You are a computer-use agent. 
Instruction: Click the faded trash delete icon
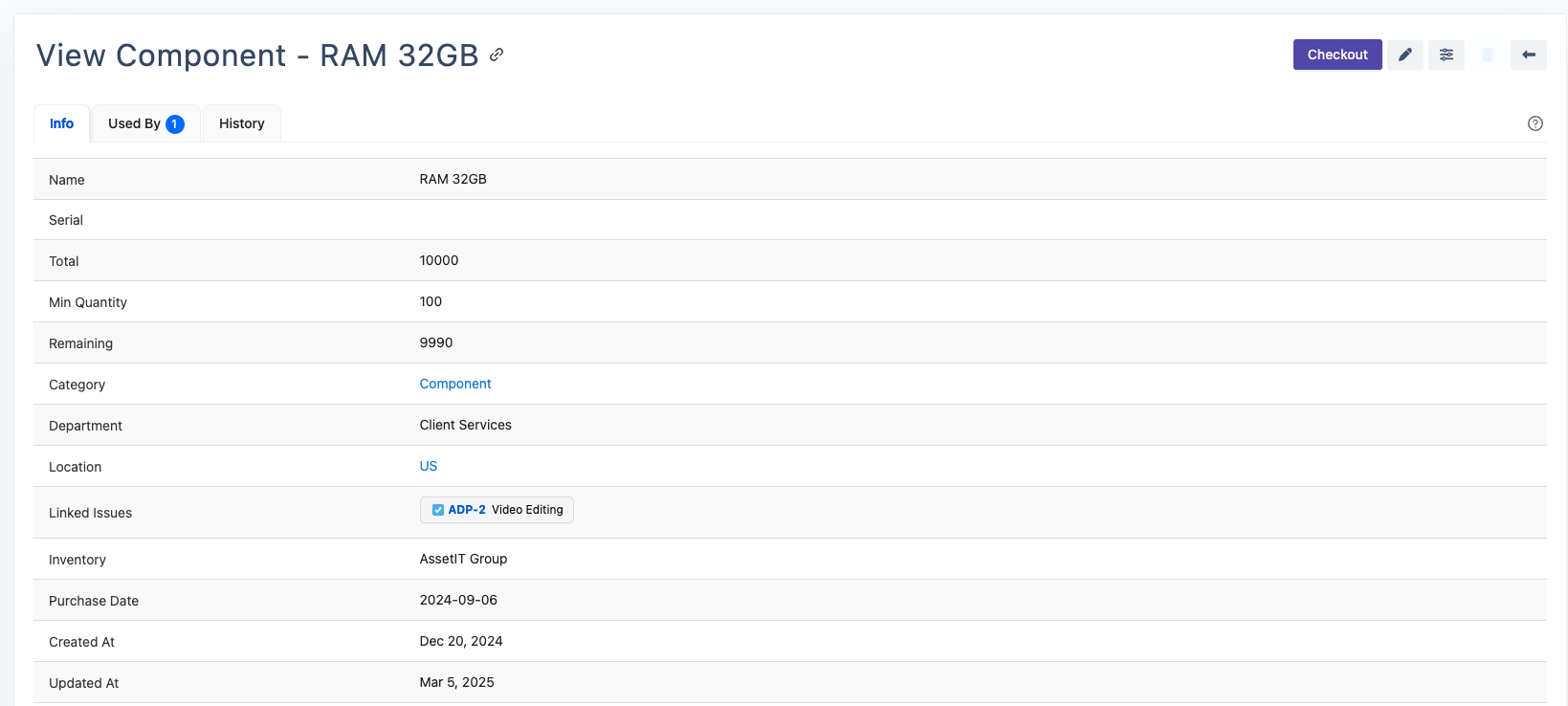1487,55
